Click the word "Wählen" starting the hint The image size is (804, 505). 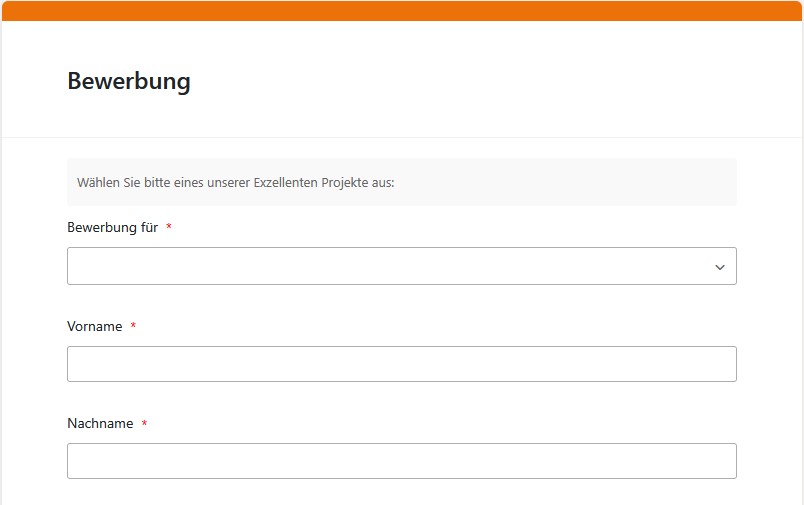97,183
